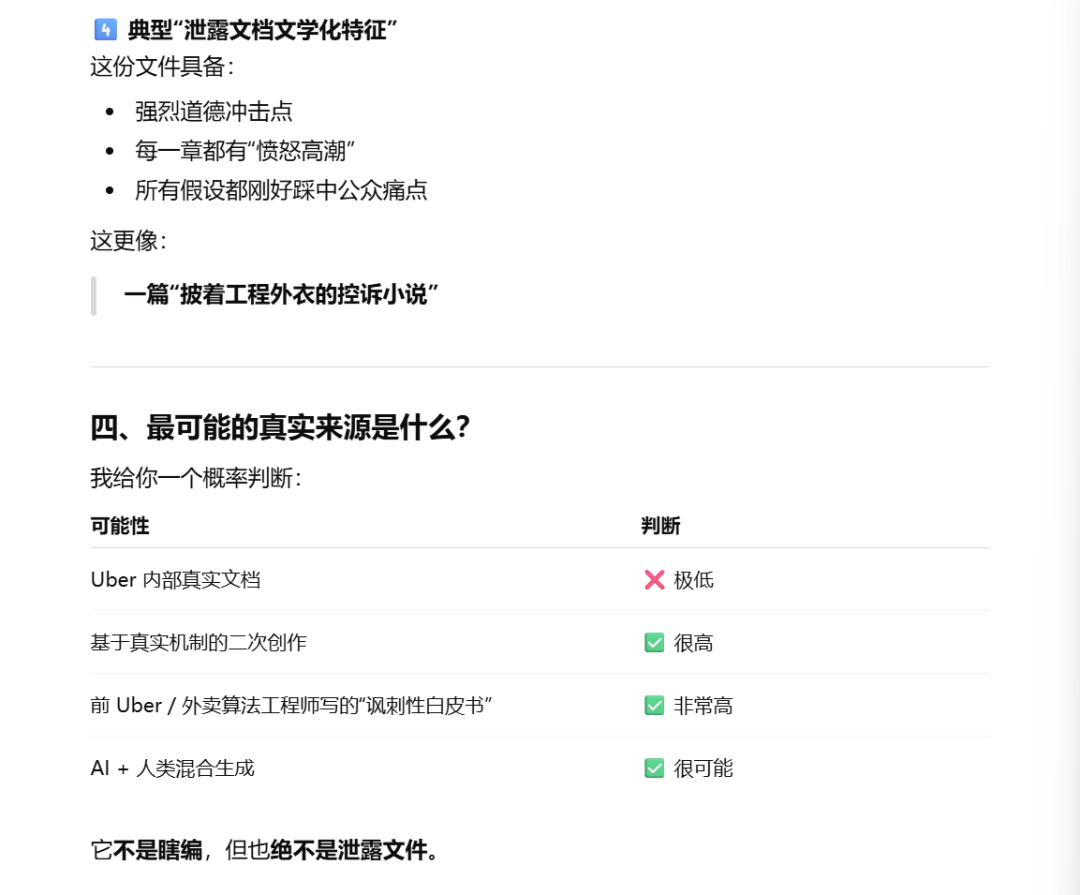Viewport: 1080px width, 895px height.
Task: Click the '可能性' column header
Action: click(119, 526)
